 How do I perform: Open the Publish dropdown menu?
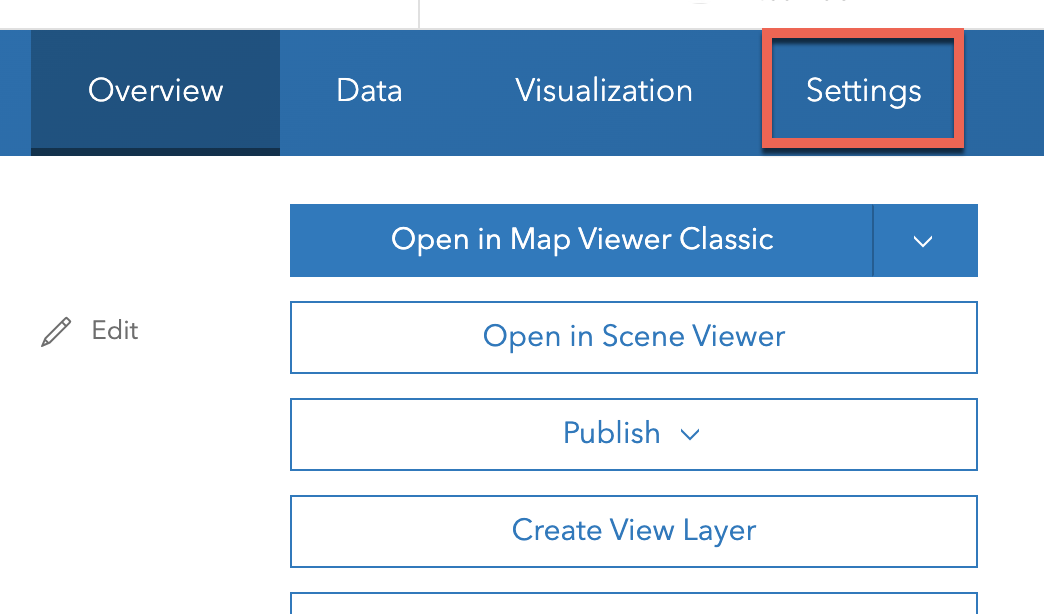[x=633, y=434]
